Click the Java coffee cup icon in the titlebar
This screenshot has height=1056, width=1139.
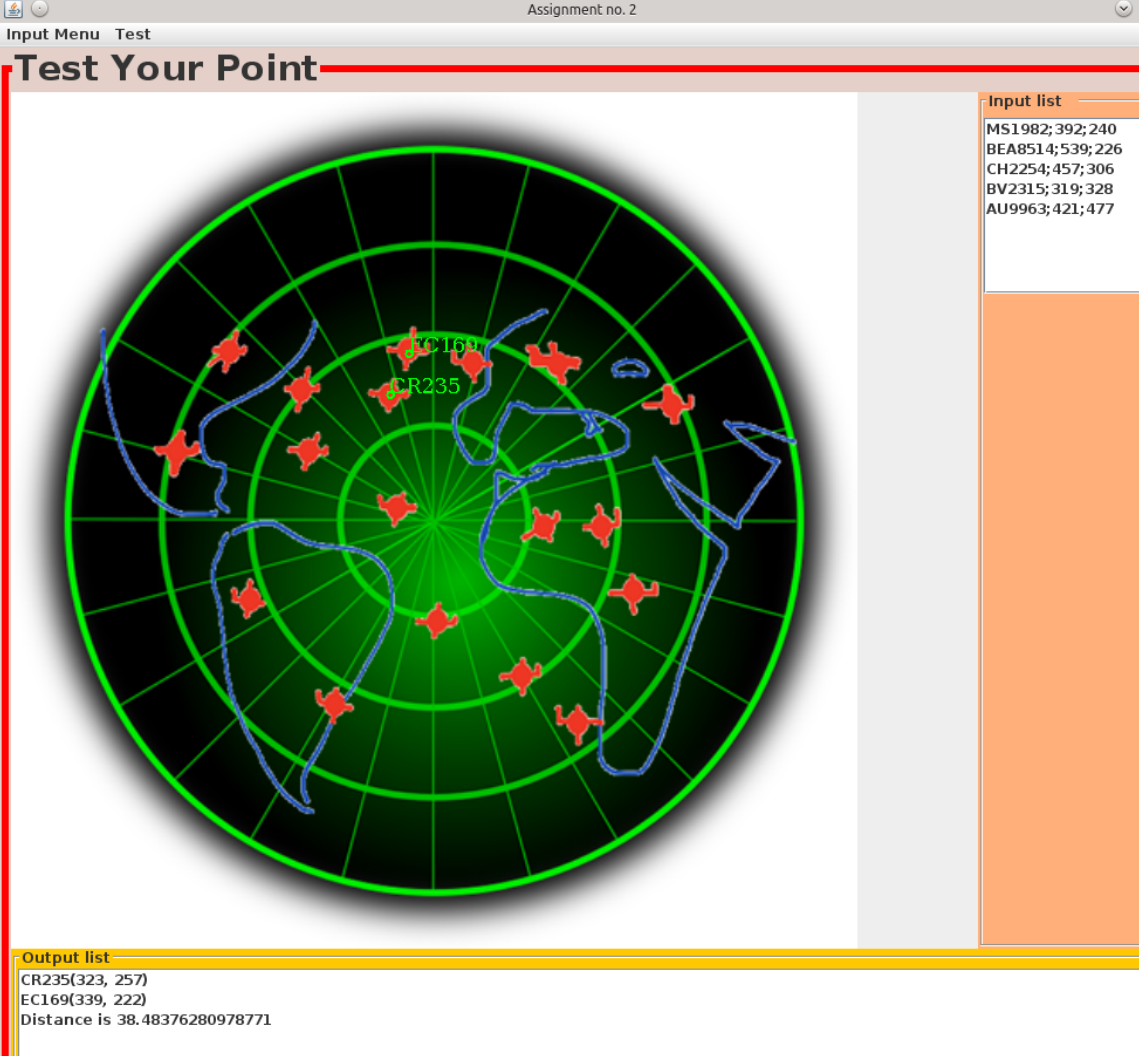[x=14, y=9]
